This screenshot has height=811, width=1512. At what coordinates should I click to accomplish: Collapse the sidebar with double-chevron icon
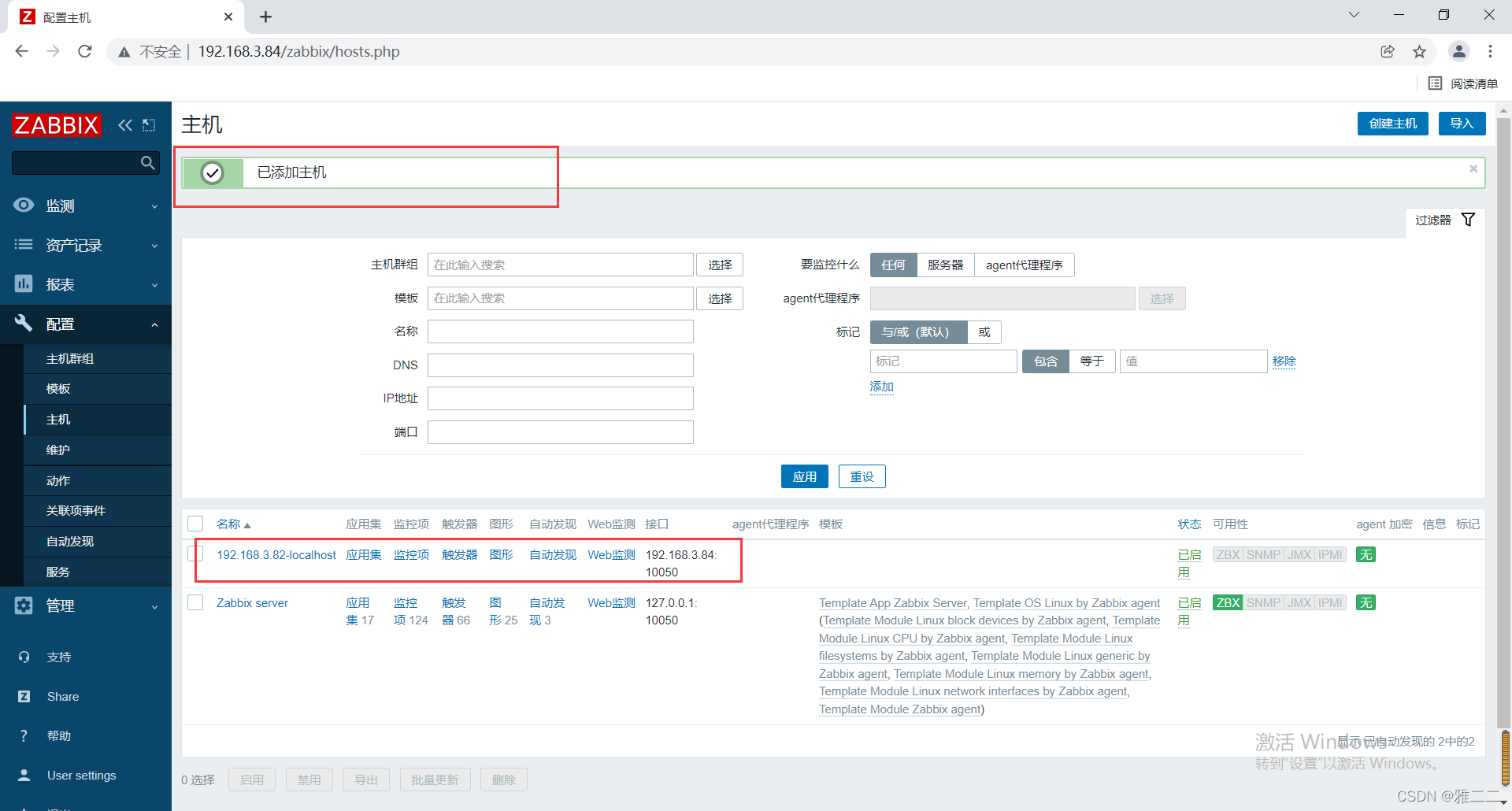click(x=125, y=124)
